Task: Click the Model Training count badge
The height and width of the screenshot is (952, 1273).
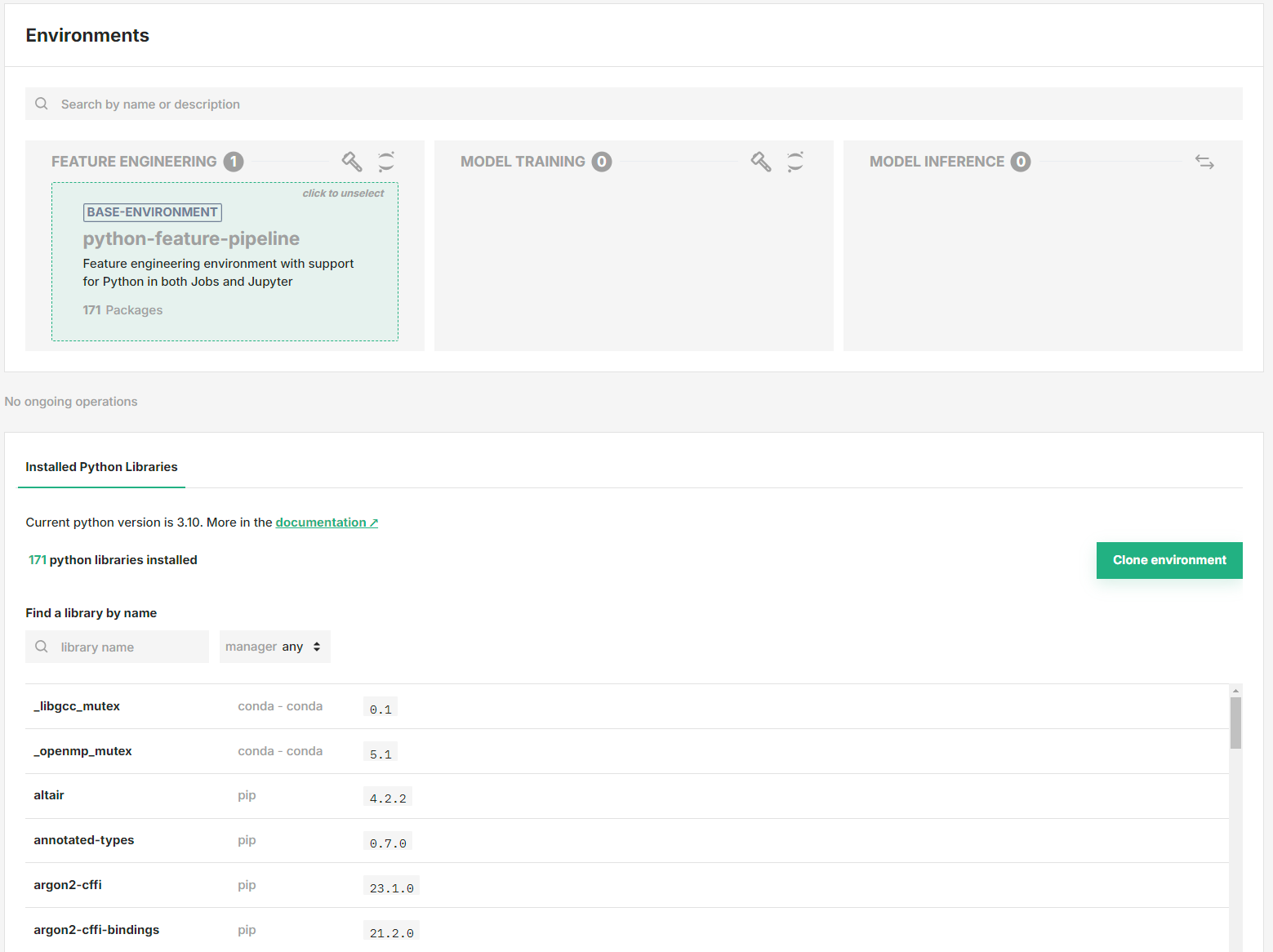Action: click(x=602, y=162)
